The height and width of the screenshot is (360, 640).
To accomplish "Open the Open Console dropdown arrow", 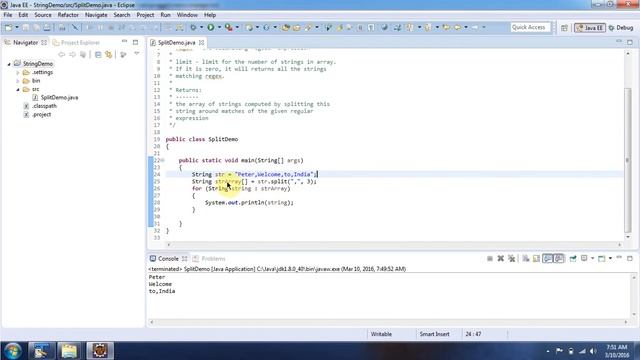I will click(610, 258).
